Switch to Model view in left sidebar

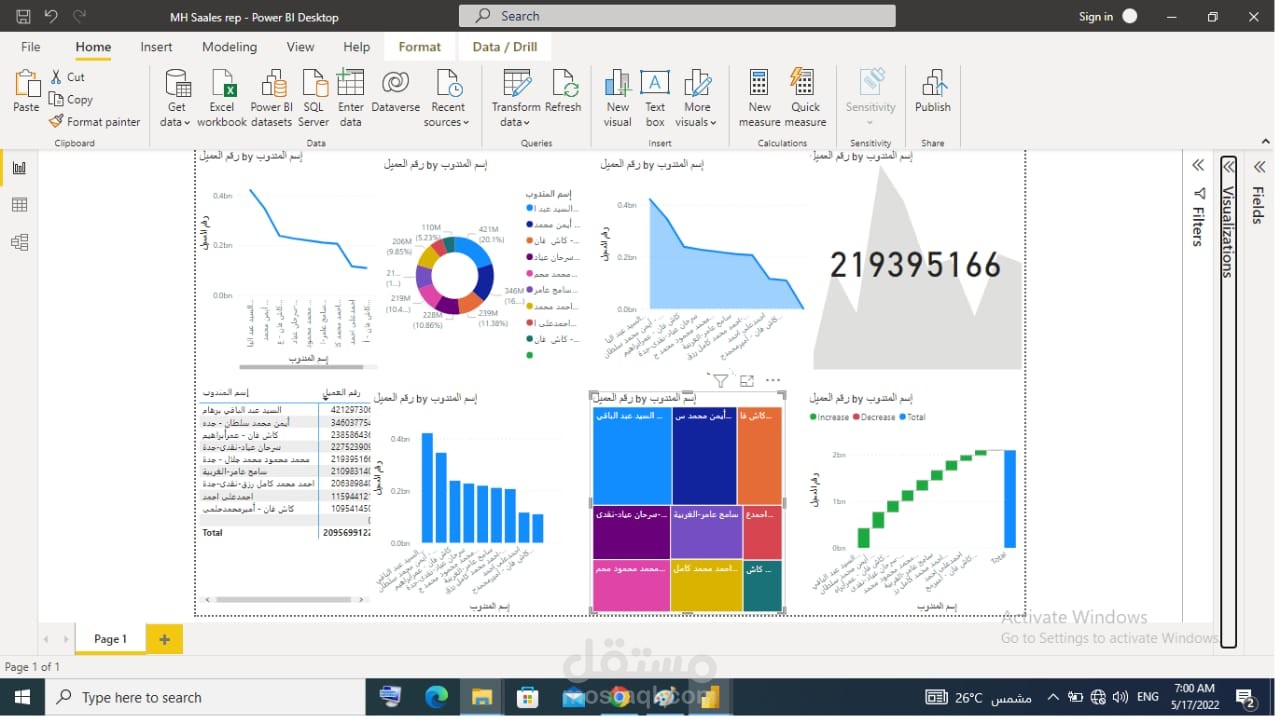(x=19, y=242)
